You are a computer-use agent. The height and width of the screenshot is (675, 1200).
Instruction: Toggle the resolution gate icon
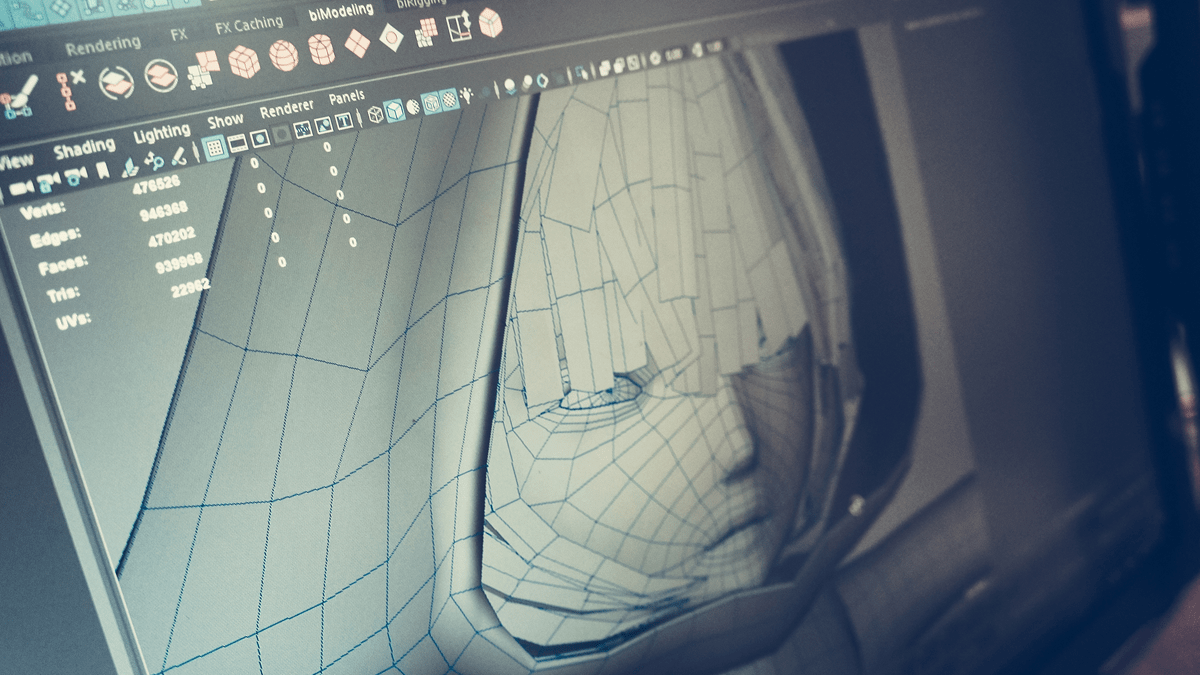tap(260, 139)
